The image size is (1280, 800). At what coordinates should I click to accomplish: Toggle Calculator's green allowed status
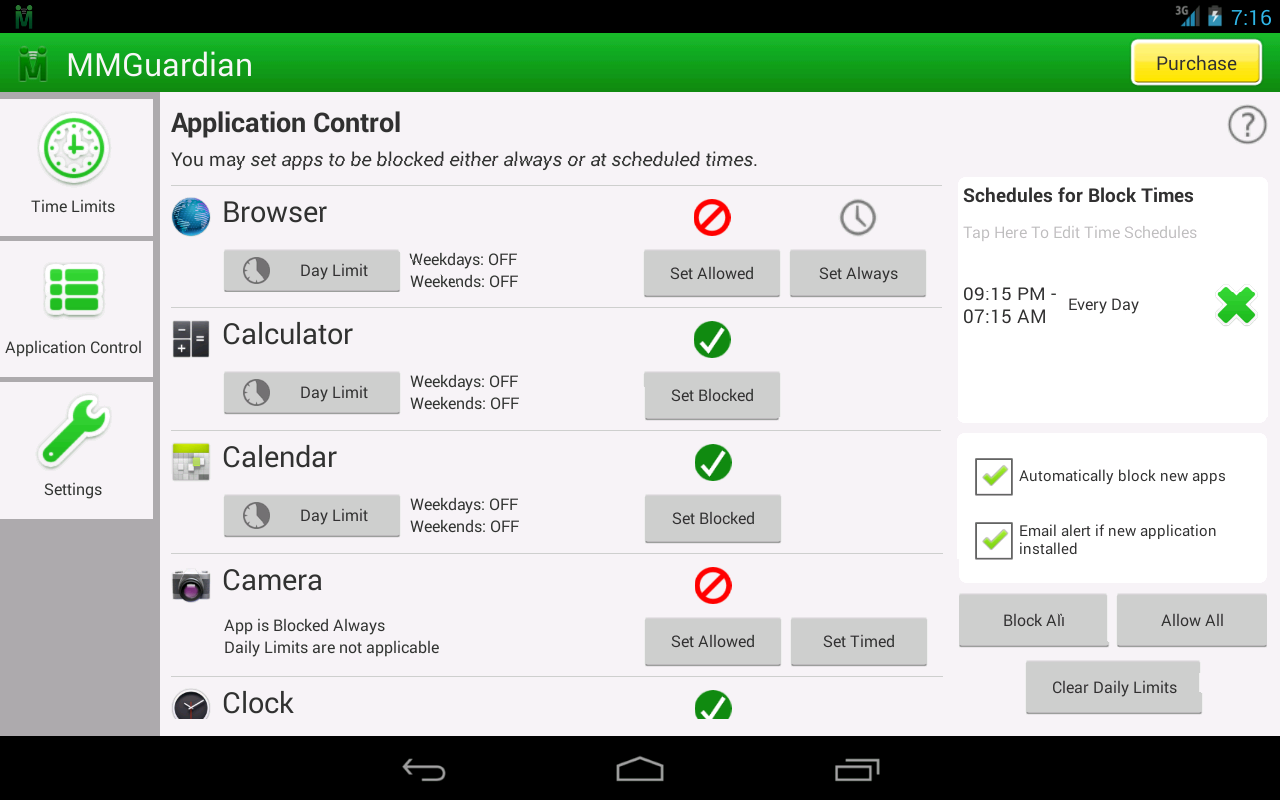click(712, 340)
